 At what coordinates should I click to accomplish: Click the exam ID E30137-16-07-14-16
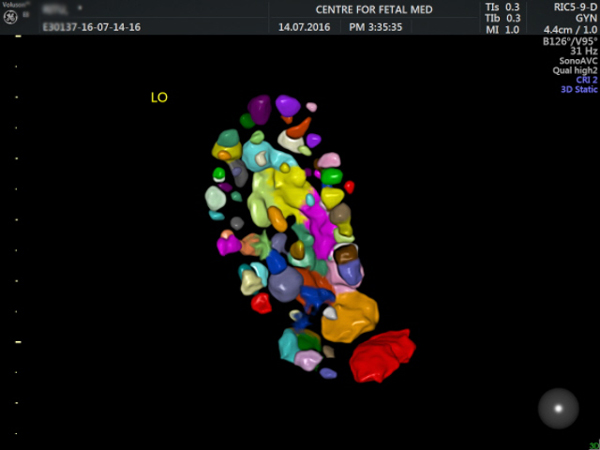click(x=91, y=27)
